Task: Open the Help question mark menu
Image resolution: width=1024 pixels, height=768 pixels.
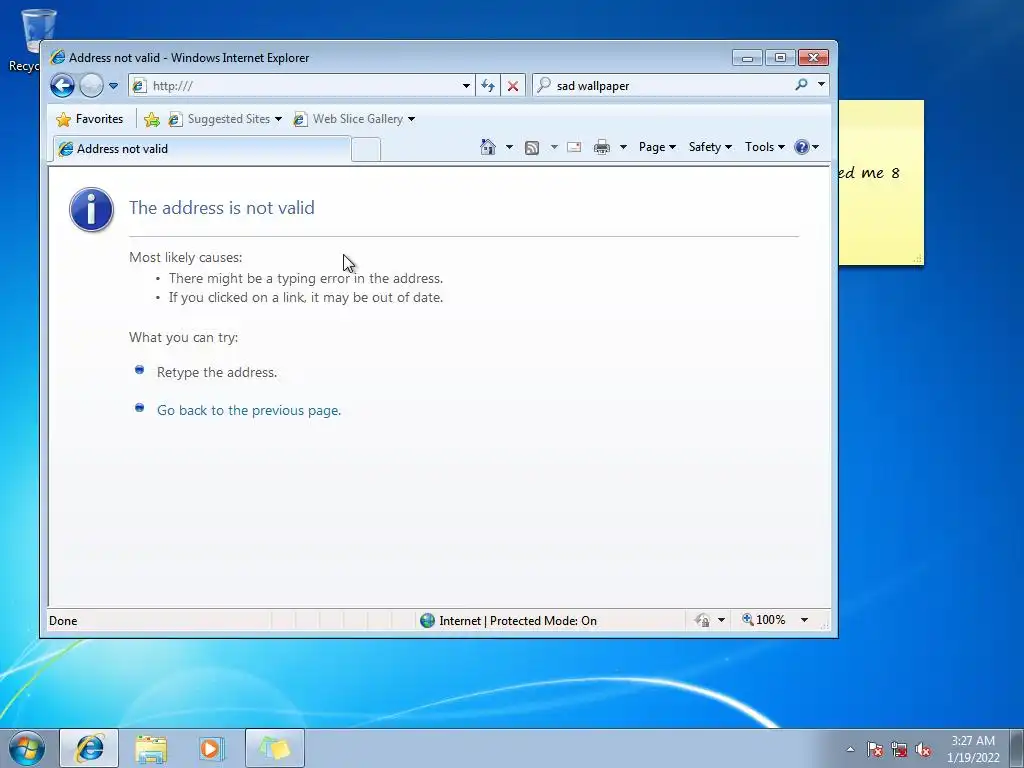Action: pyautogui.click(x=806, y=147)
